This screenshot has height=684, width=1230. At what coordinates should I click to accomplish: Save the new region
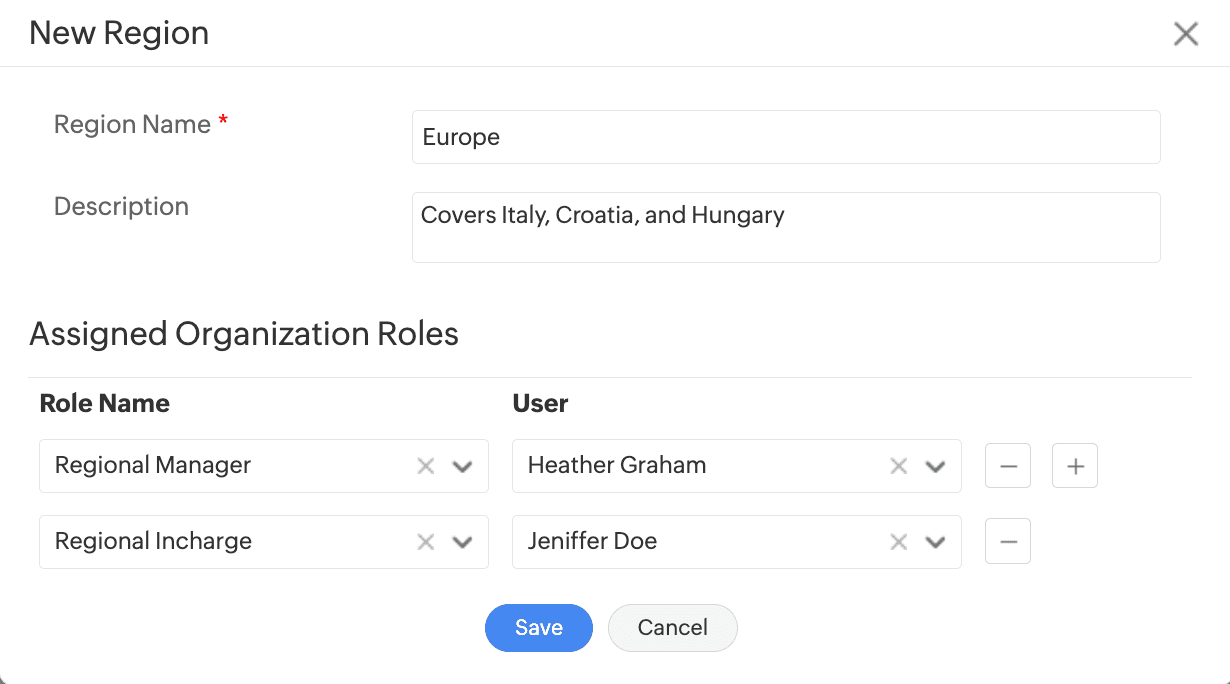(x=538, y=628)
